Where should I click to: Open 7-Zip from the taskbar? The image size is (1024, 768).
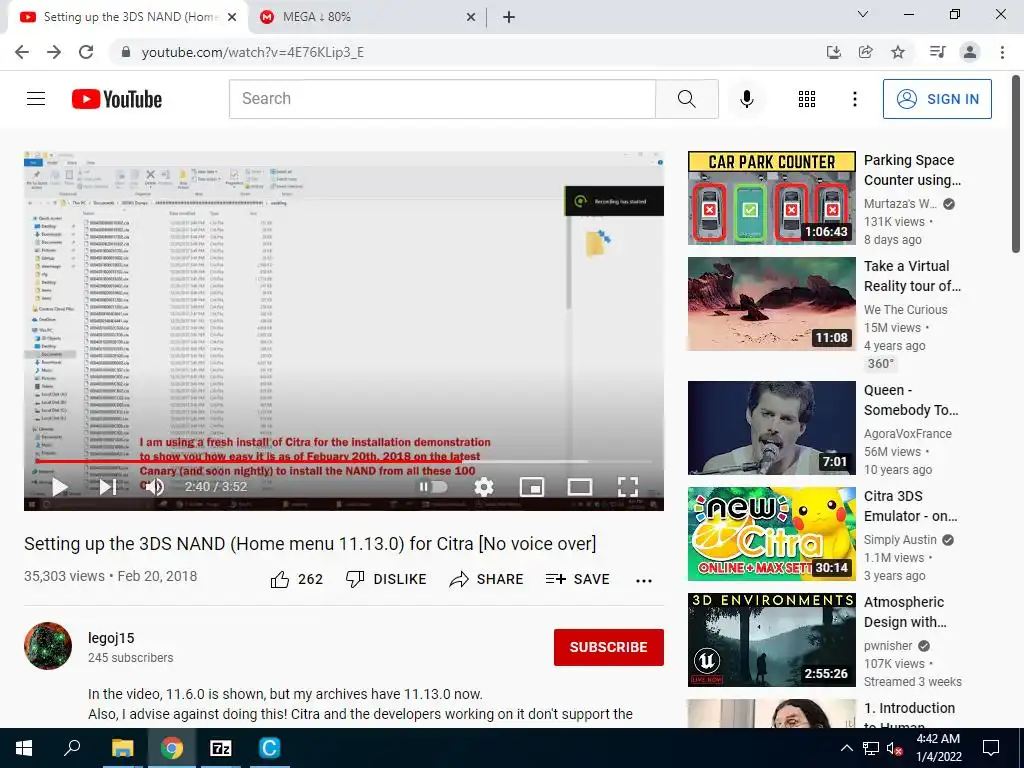[221, 748]
